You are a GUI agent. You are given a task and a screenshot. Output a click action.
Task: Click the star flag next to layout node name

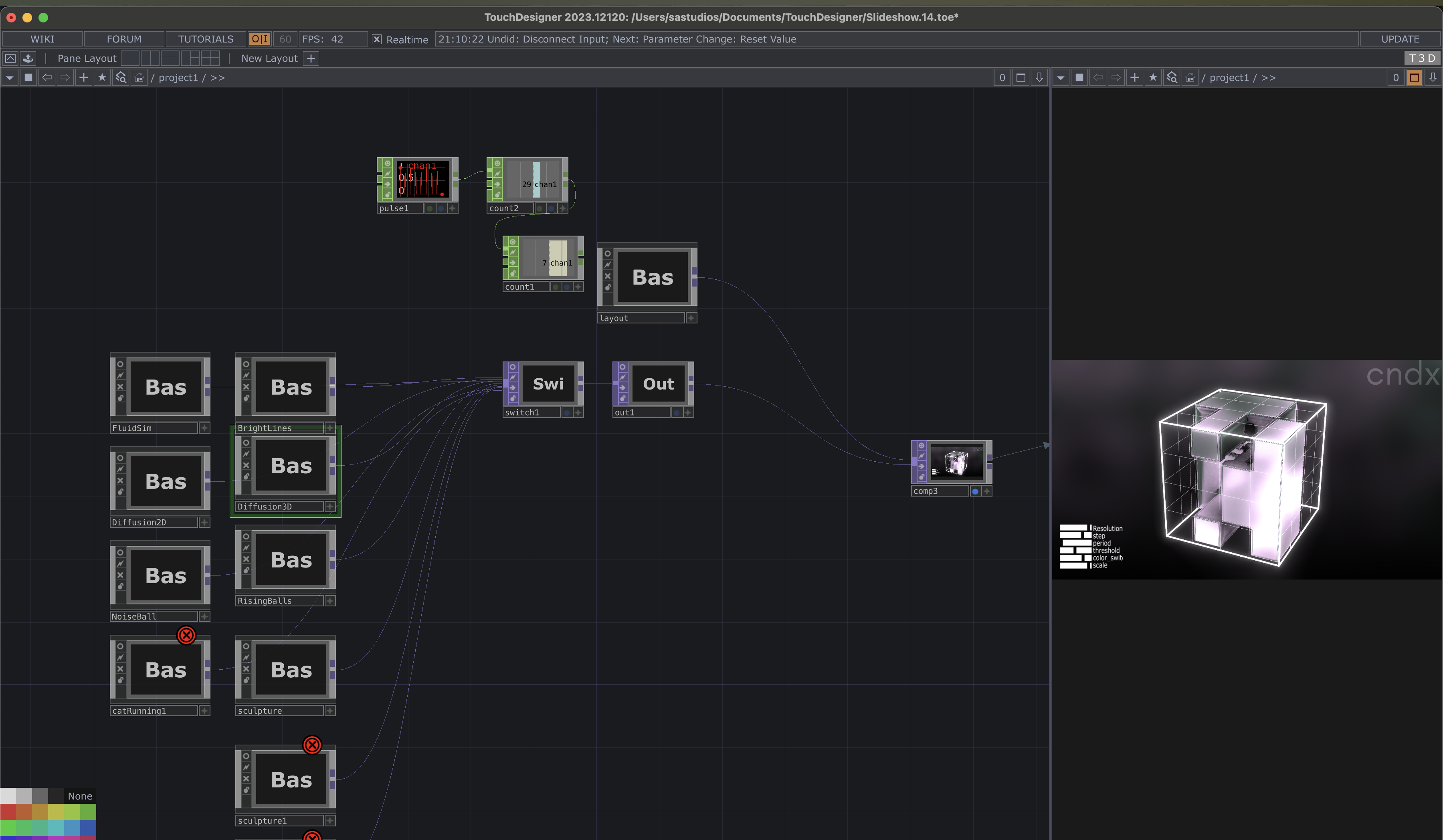(x=691, y=318)
